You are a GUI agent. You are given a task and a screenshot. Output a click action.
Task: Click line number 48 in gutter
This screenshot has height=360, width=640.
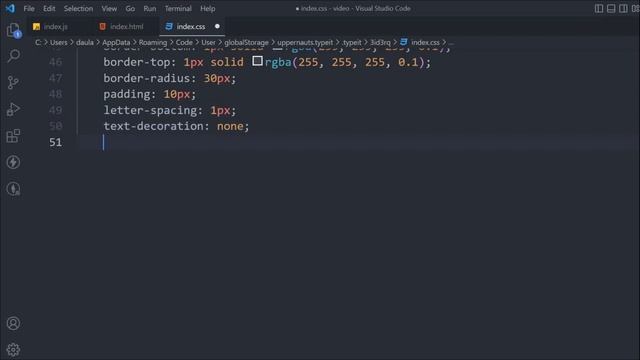click(x=56, y=94)
